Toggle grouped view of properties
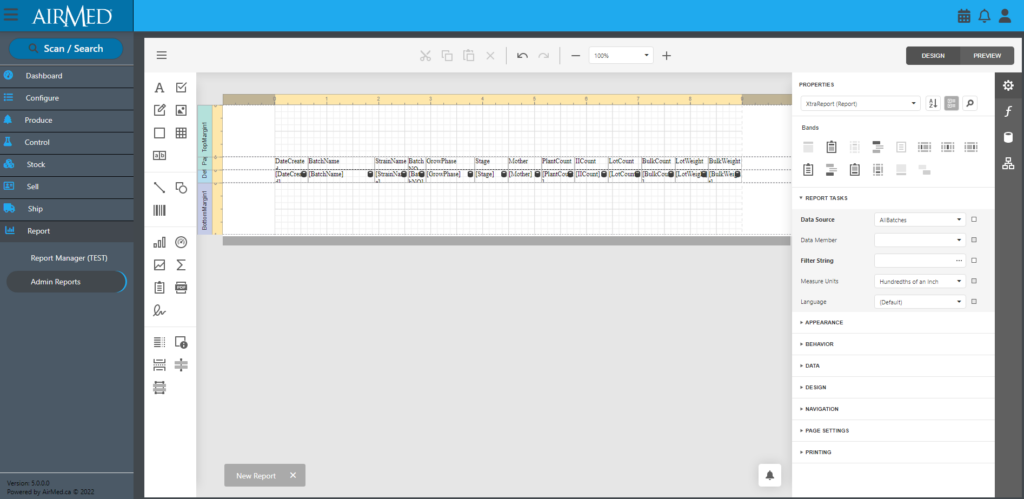The height and width of the screenshot is (499, 1024). pos(952,103)
